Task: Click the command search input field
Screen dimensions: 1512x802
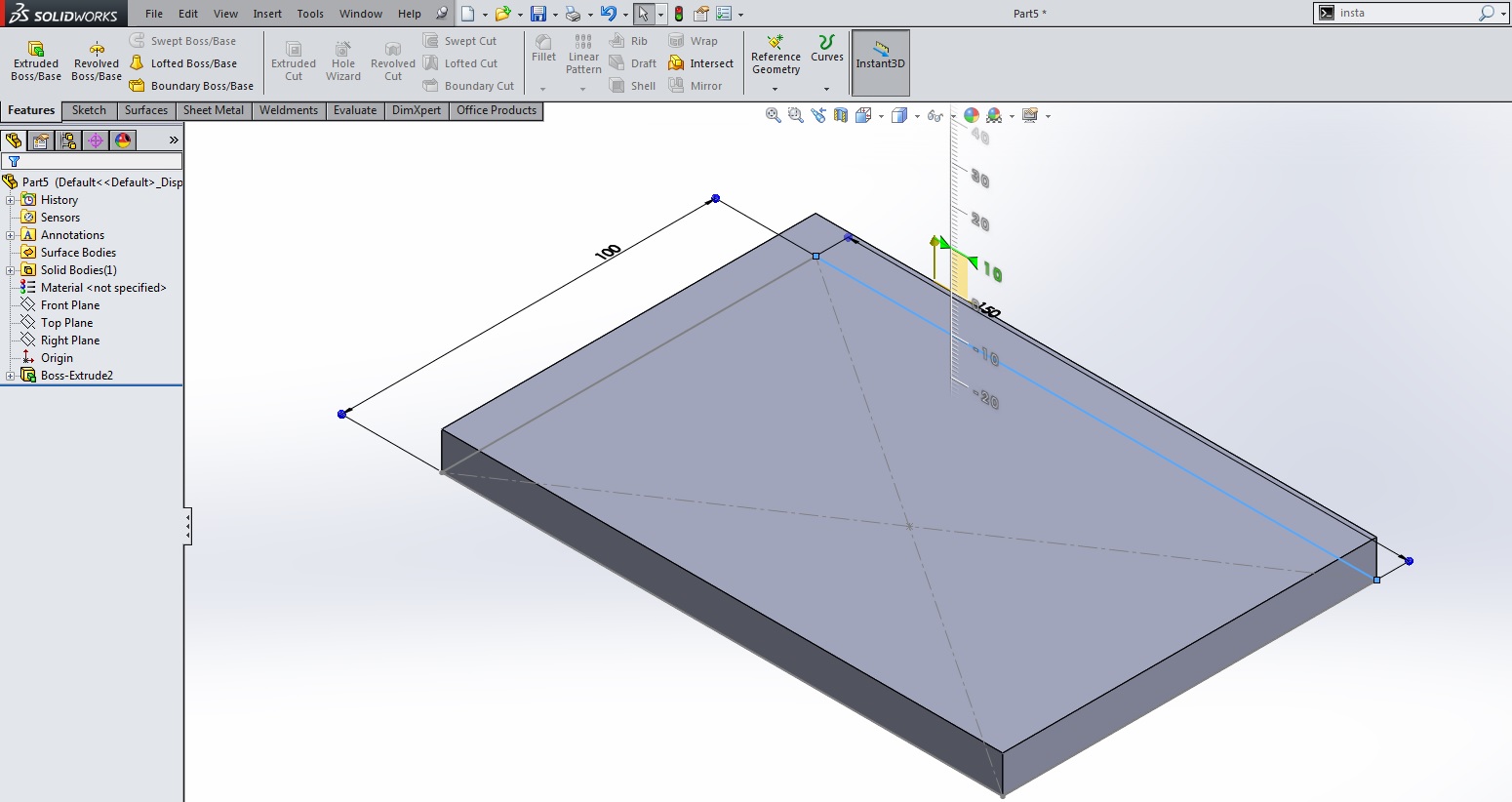Action: 1407,13
